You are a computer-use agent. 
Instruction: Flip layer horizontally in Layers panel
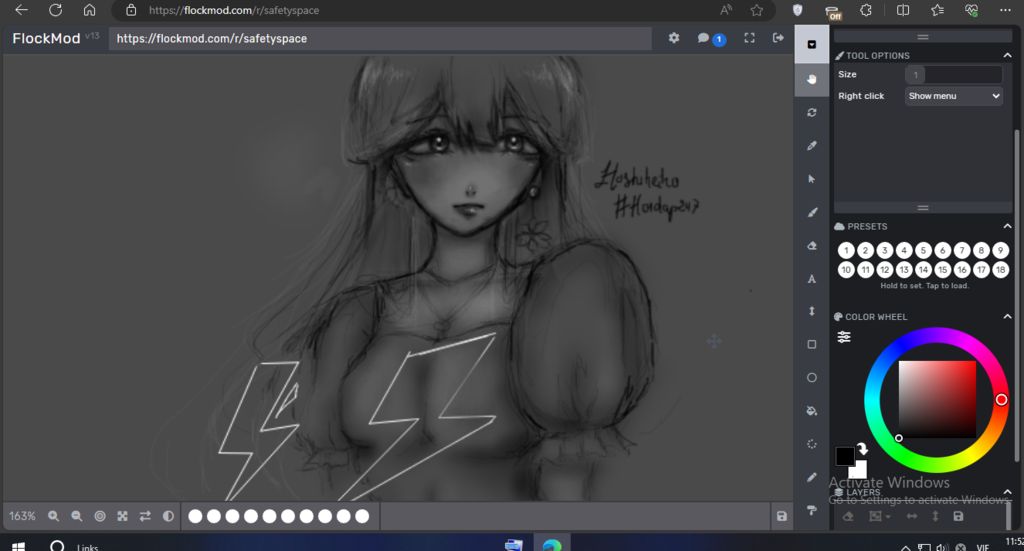point(912,516)
